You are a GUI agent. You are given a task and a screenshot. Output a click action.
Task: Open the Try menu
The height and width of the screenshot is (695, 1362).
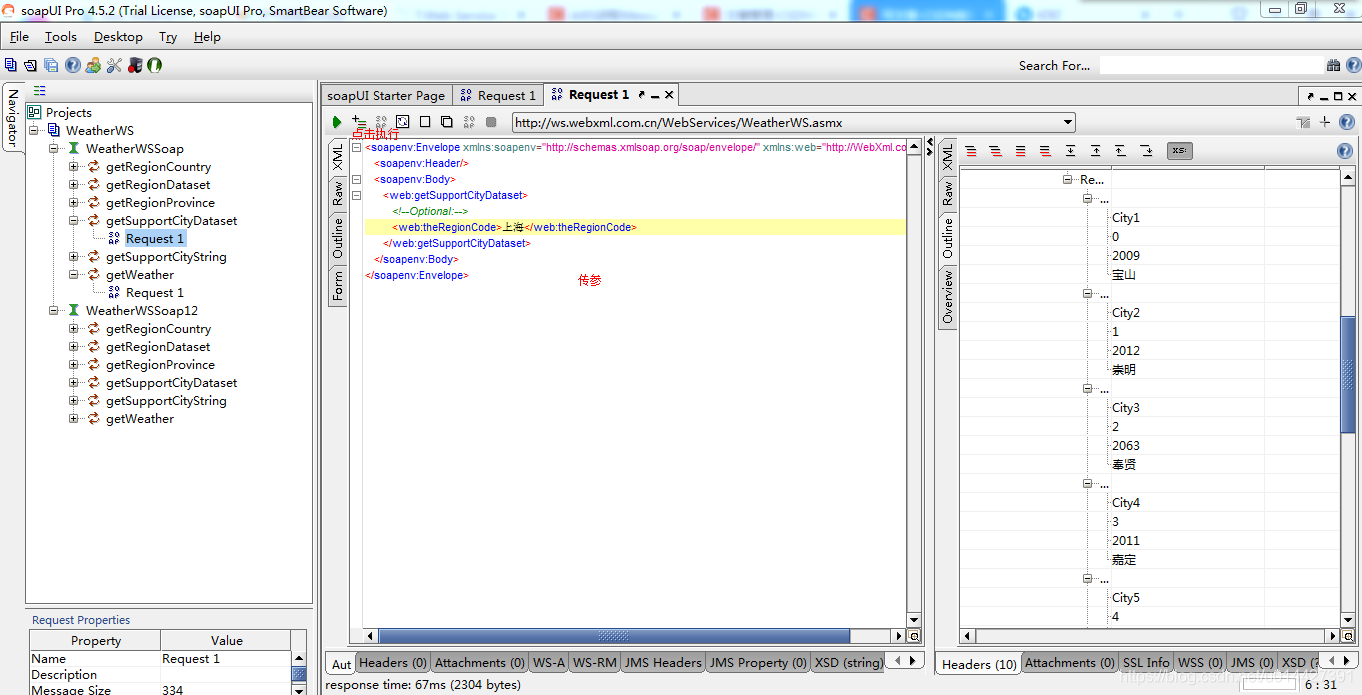168,37
